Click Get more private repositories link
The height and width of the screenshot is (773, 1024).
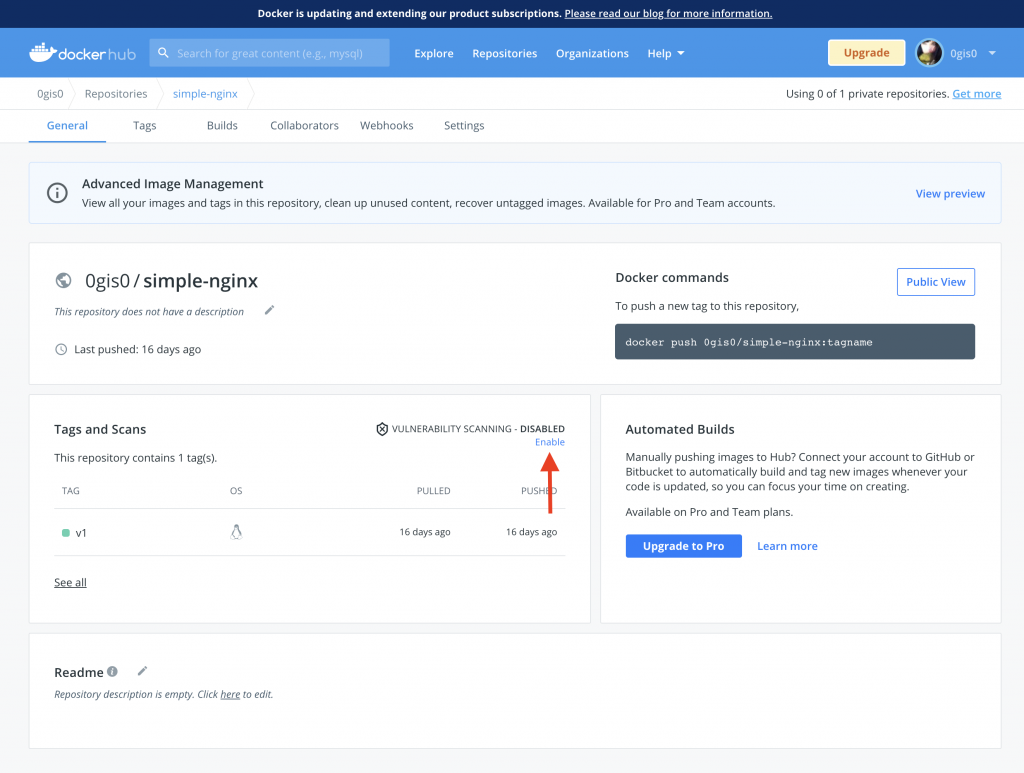pyautogui.click(x=976, y=93)
